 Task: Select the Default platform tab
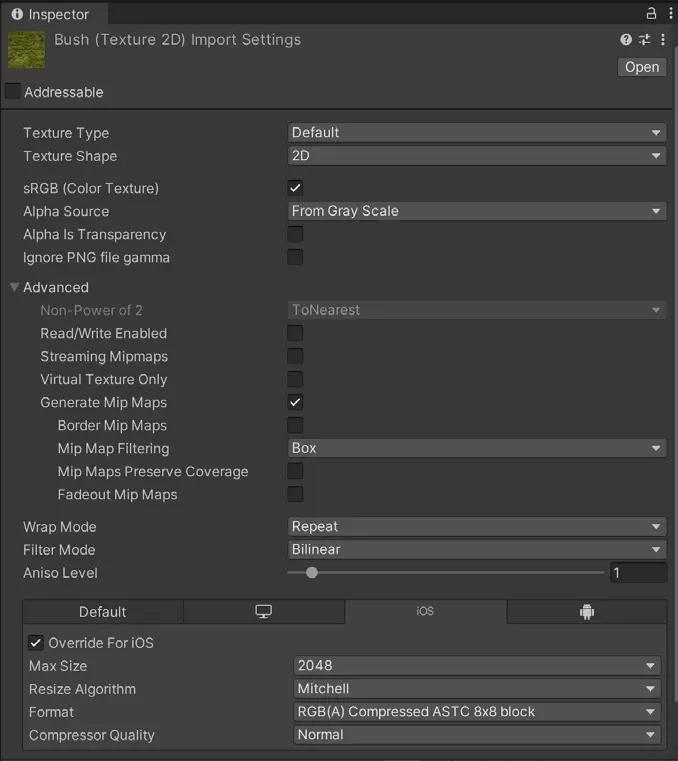click(x=103, y=612)
